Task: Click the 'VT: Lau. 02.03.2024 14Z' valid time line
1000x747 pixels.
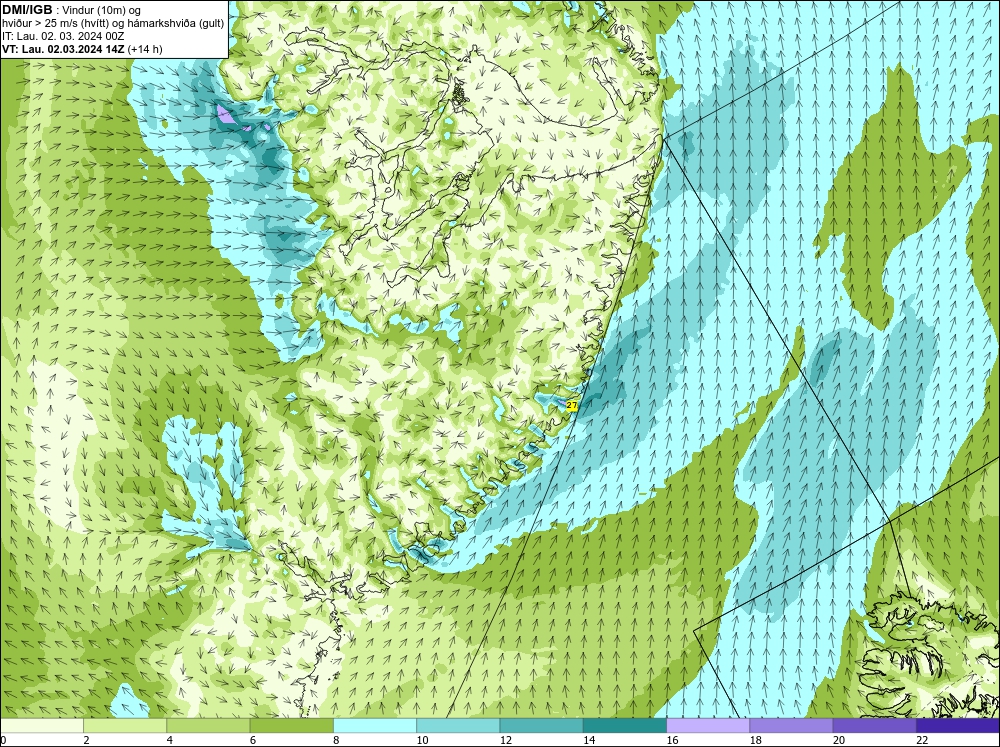Action: [x=82, y=49]
